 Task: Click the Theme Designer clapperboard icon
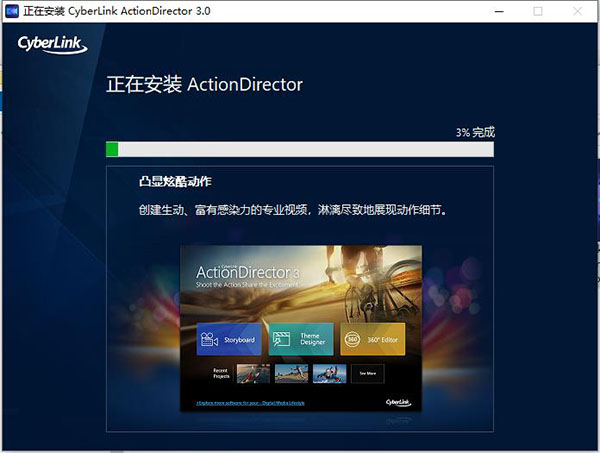(x=281, y=339)
